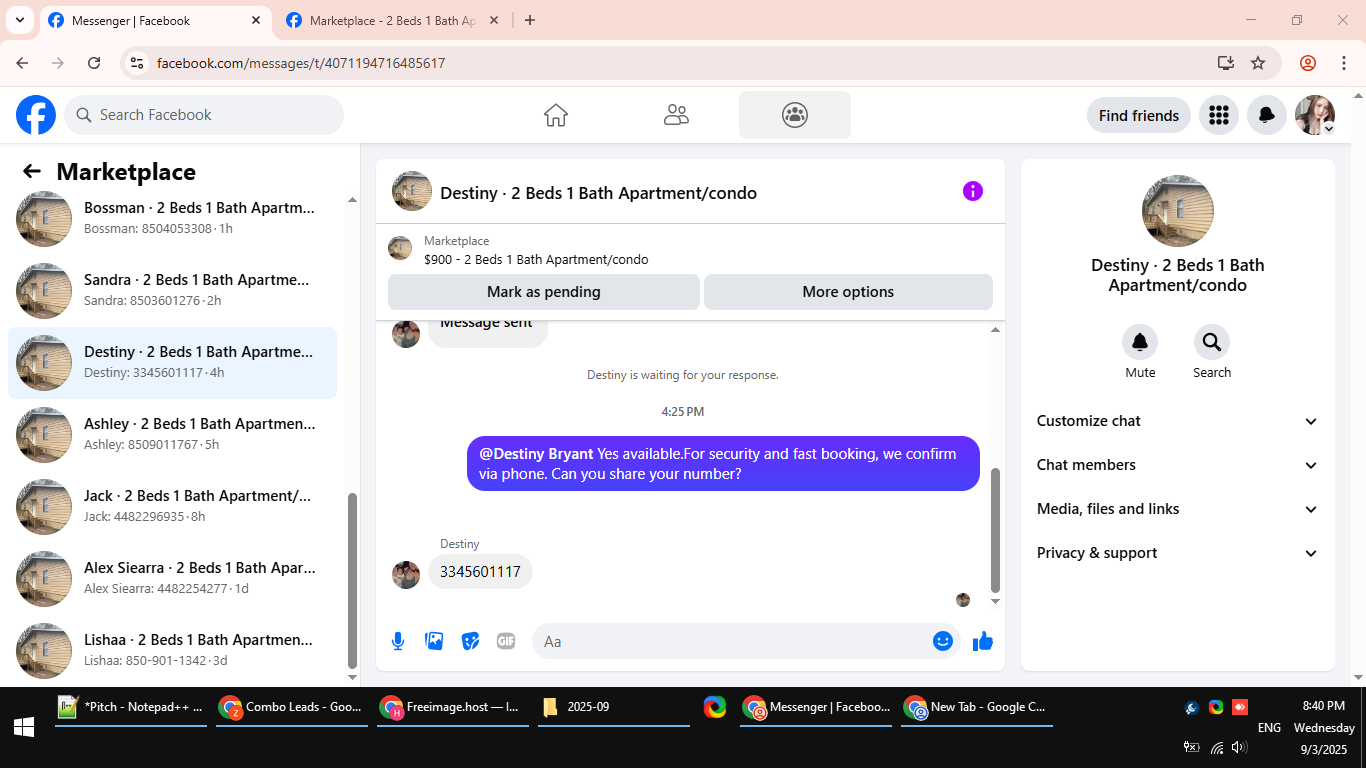Open the Friends icon in top navigation
The height and width of the screenshot is (768, 1366).
click(x=676, y=115)
